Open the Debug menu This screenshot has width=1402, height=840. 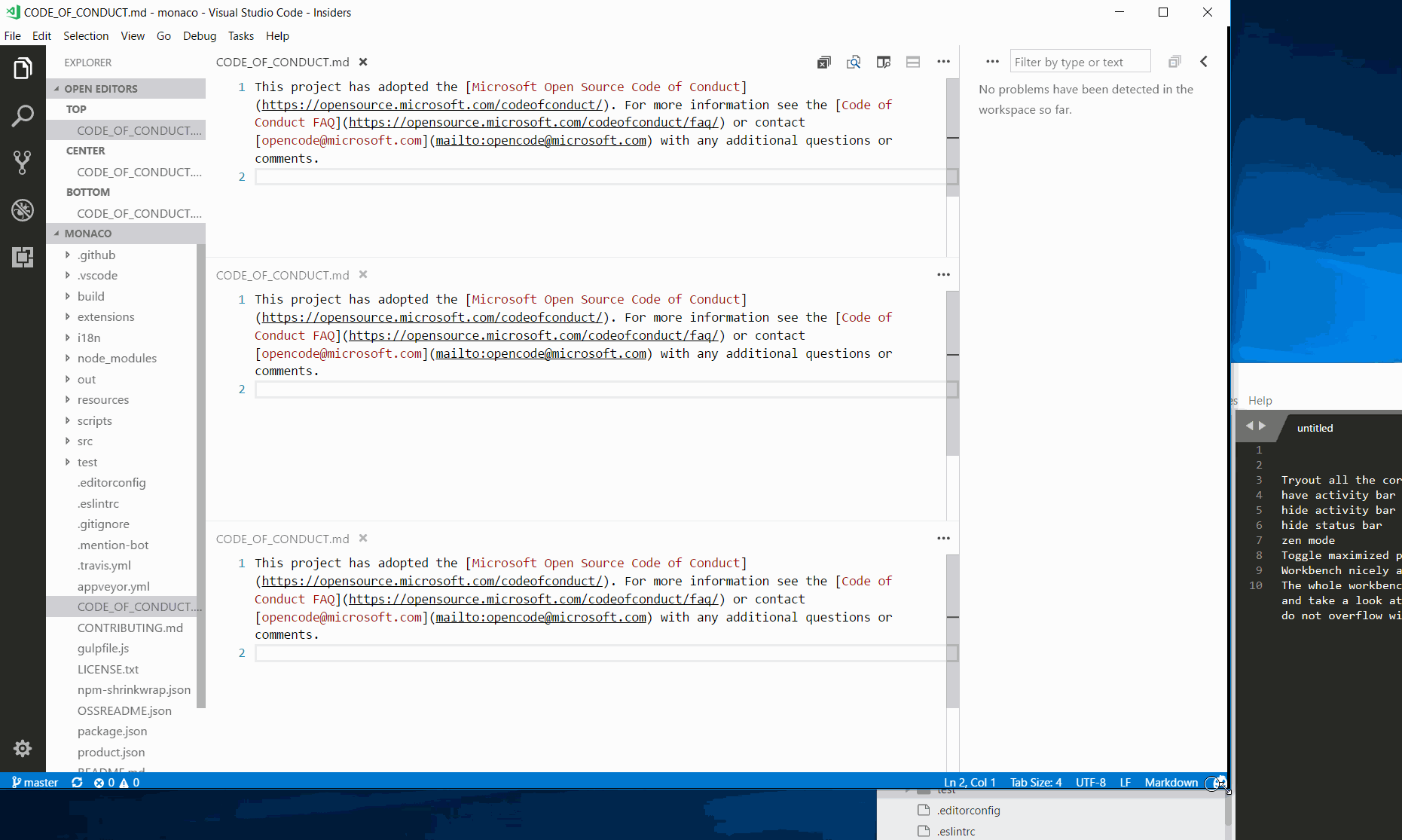click(x=200, y=36)
